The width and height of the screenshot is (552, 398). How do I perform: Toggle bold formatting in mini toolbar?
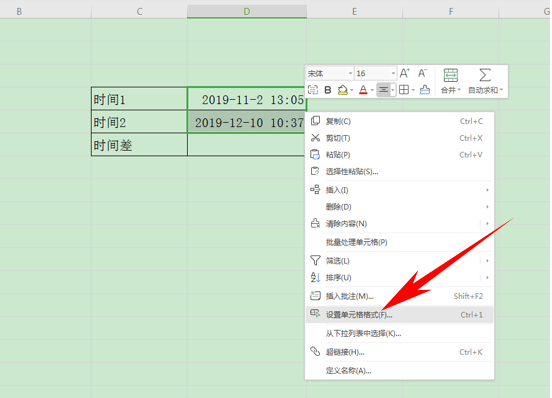pyautogui.click(x=327, y=90)
